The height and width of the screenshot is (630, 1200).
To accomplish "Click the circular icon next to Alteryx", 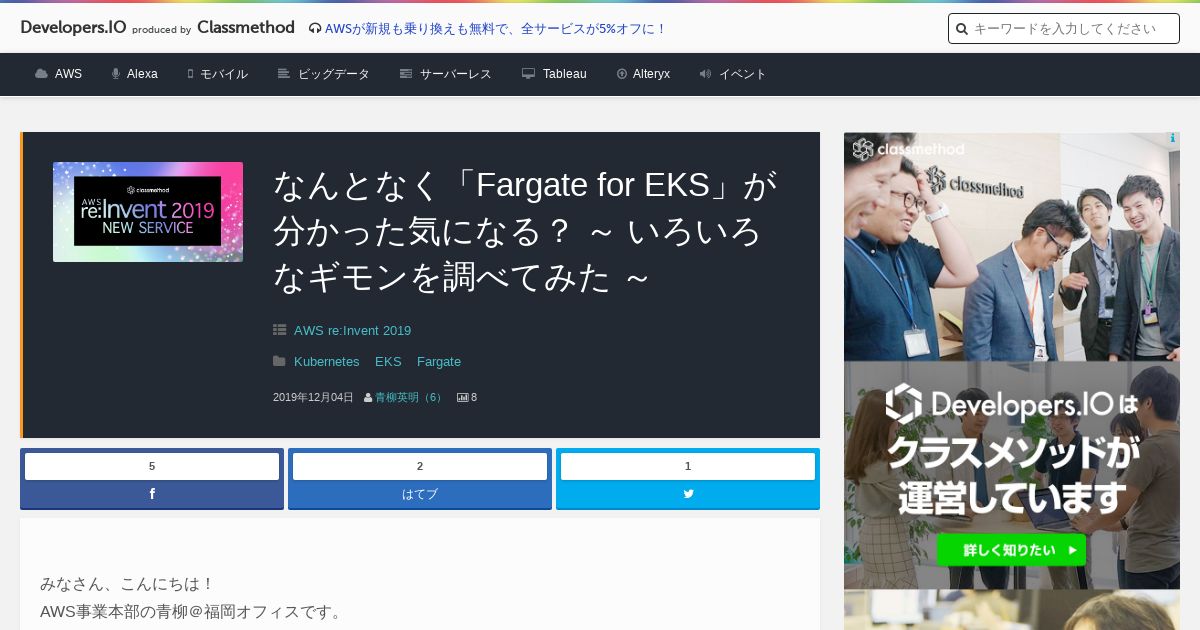I will [622, 74].
